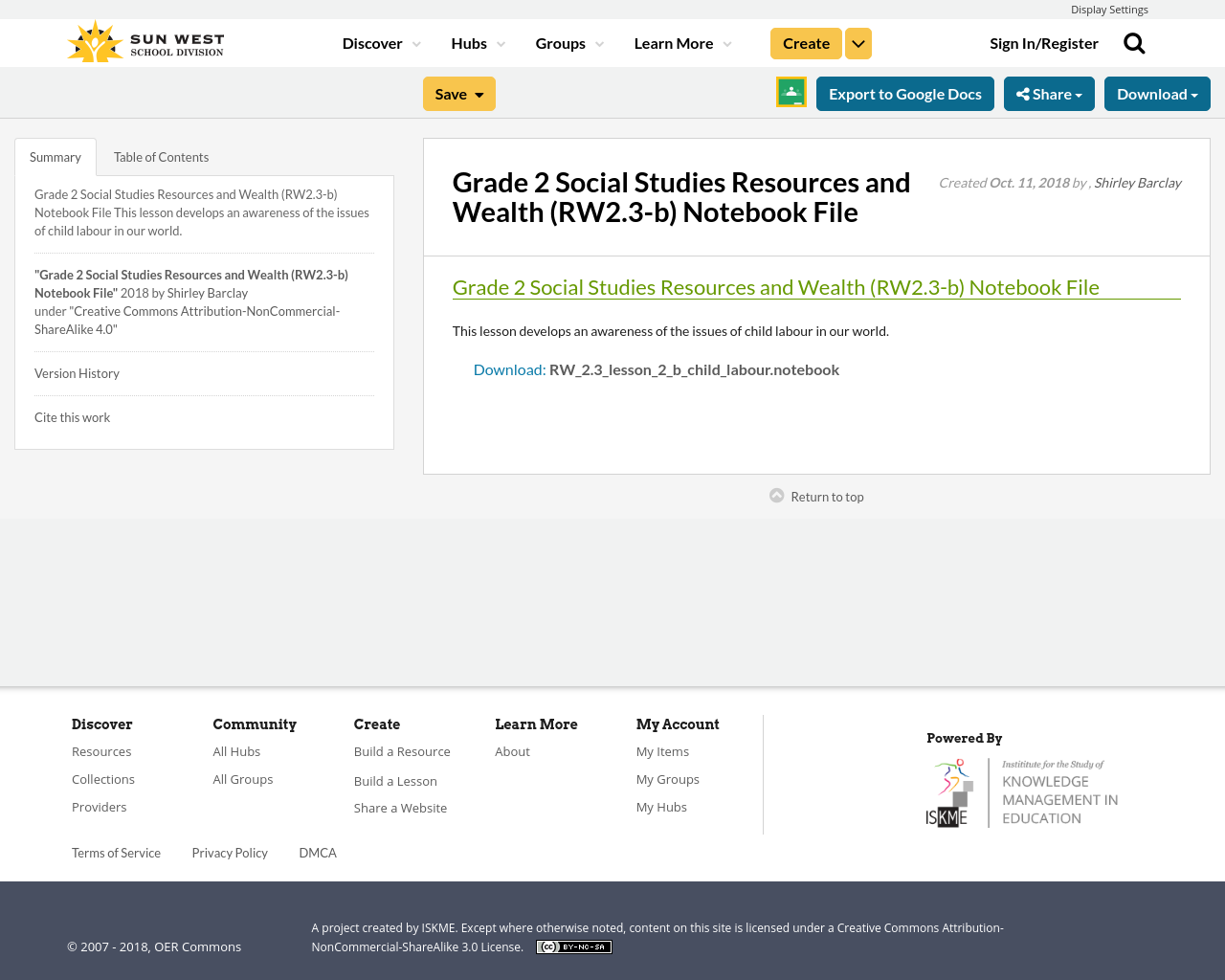Viewport: 1225px width, 980px height.
Task: Open Display Settings
Action: pos(1109,9)
